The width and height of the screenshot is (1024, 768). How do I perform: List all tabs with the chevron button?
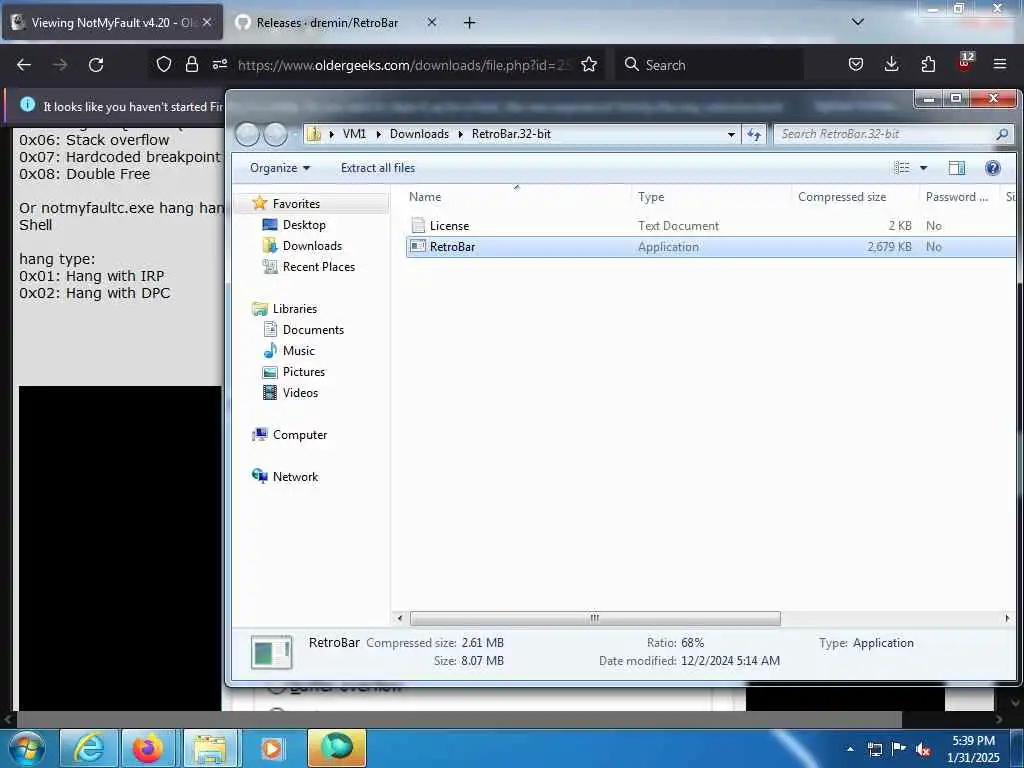click(858, 22)
